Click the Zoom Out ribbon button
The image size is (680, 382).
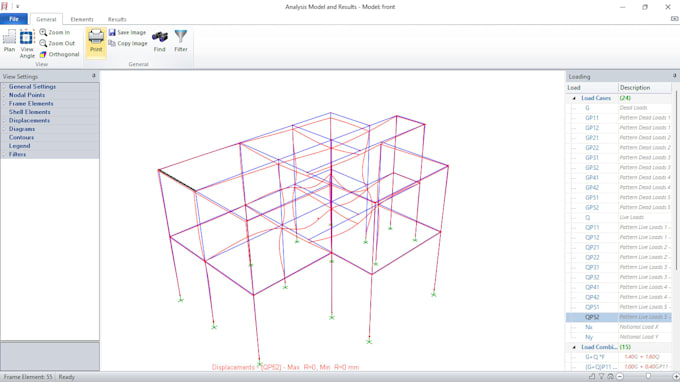point(57,43)
